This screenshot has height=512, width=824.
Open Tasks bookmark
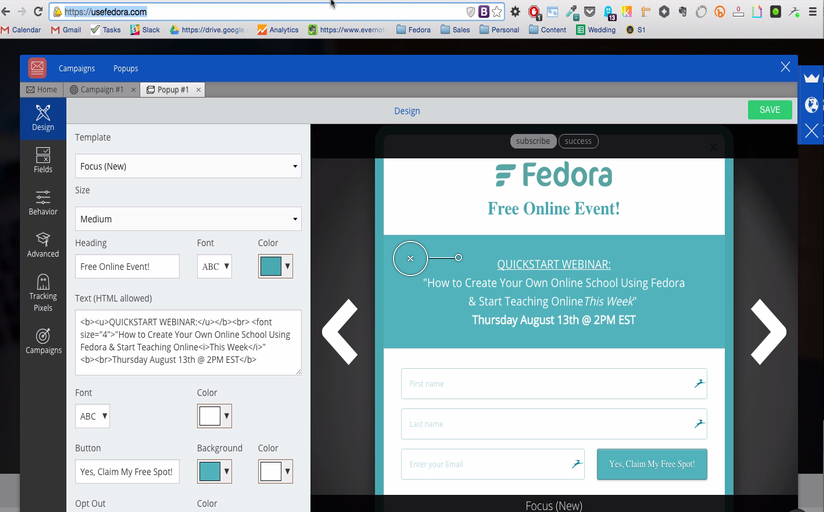click(106, 30)
